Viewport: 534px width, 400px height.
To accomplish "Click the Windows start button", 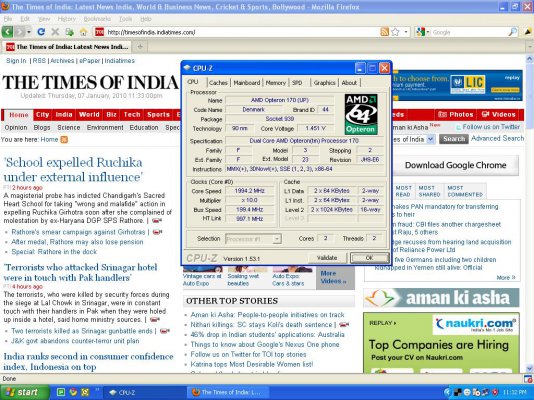I will 25,392.
